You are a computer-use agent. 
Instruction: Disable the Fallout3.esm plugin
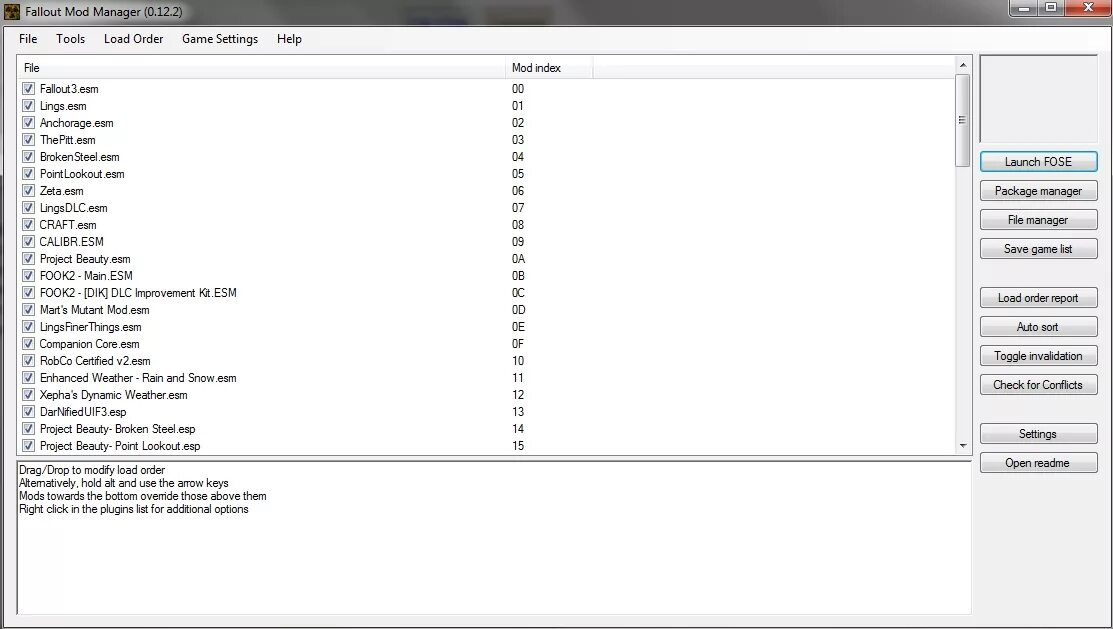tap(28, 89)
